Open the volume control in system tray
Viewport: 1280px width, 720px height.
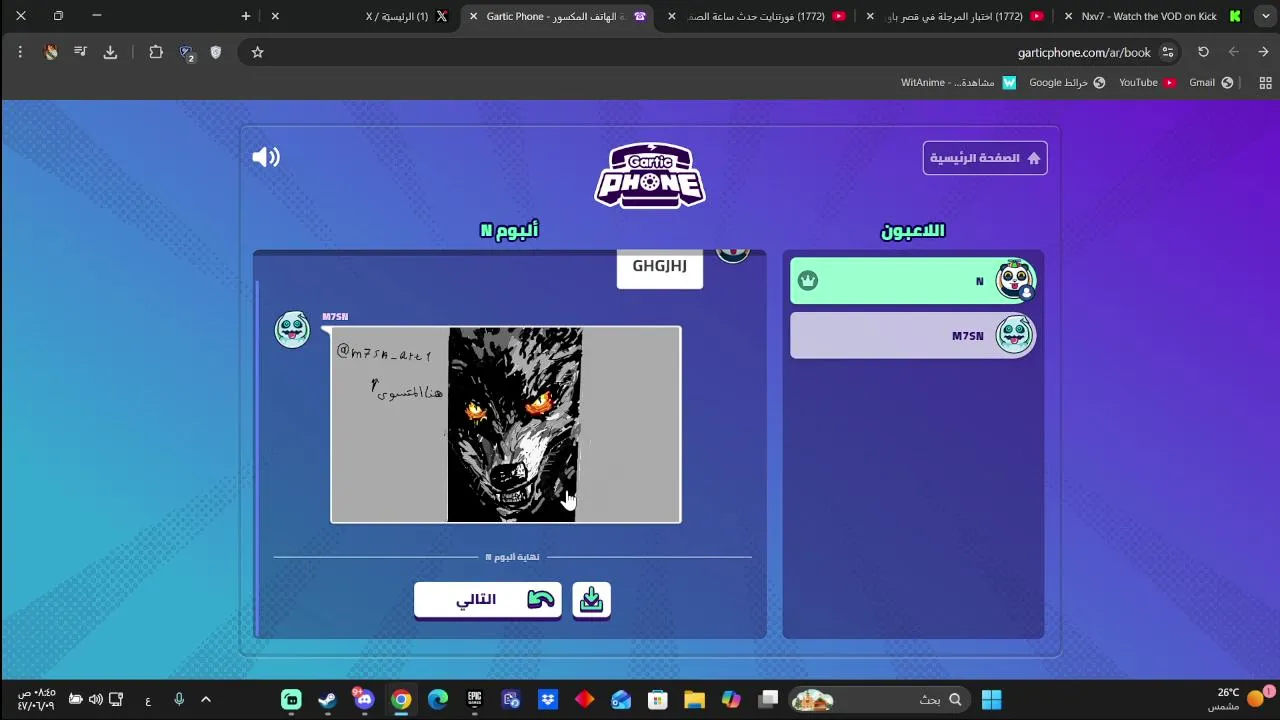click(x=95, y=699)
